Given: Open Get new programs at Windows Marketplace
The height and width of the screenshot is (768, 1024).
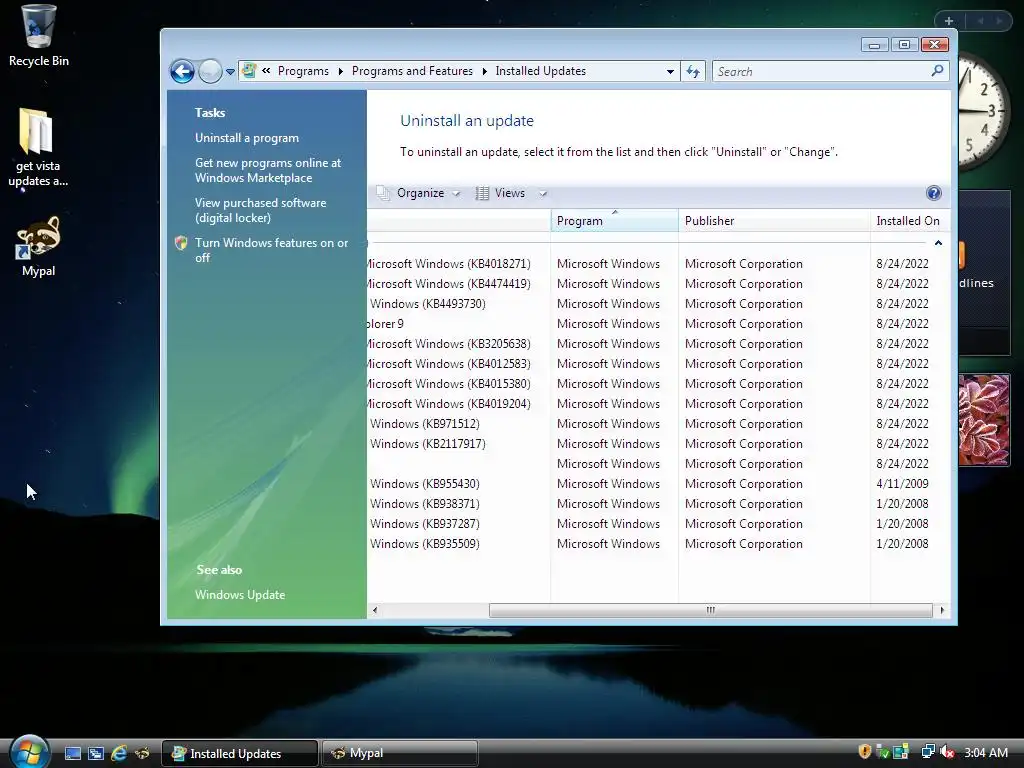Looking at the screenshot, I should pos(268,170).
